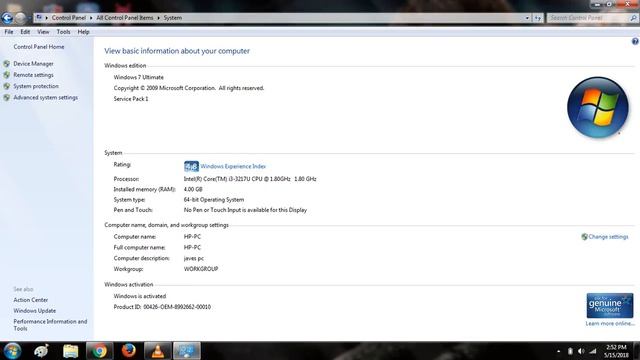Click the javes pc computer description
Image resolution: width=640 pixels, height=360 pixels.
click(194, 258)
